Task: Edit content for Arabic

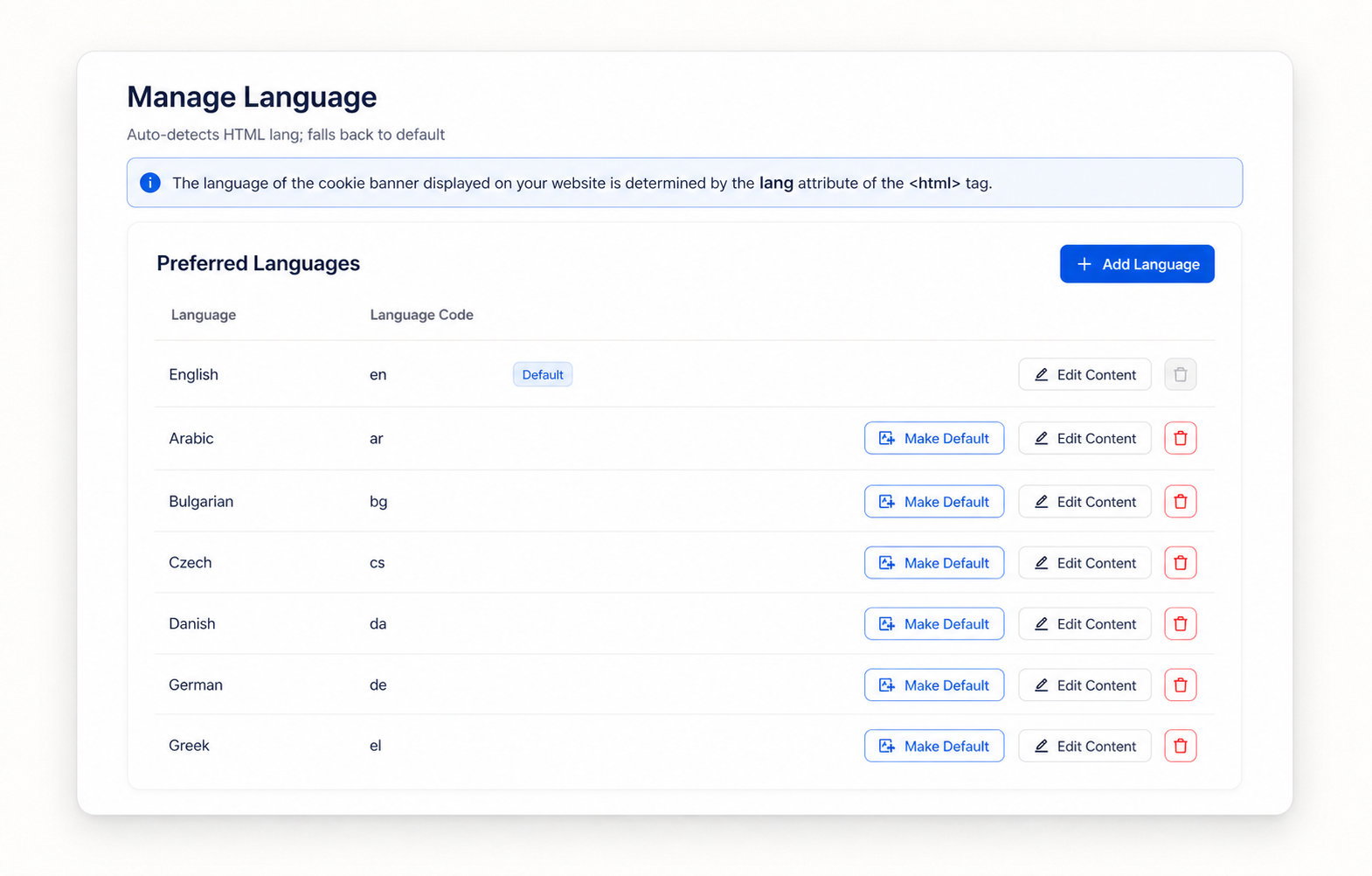Action: pos(1084,438)
